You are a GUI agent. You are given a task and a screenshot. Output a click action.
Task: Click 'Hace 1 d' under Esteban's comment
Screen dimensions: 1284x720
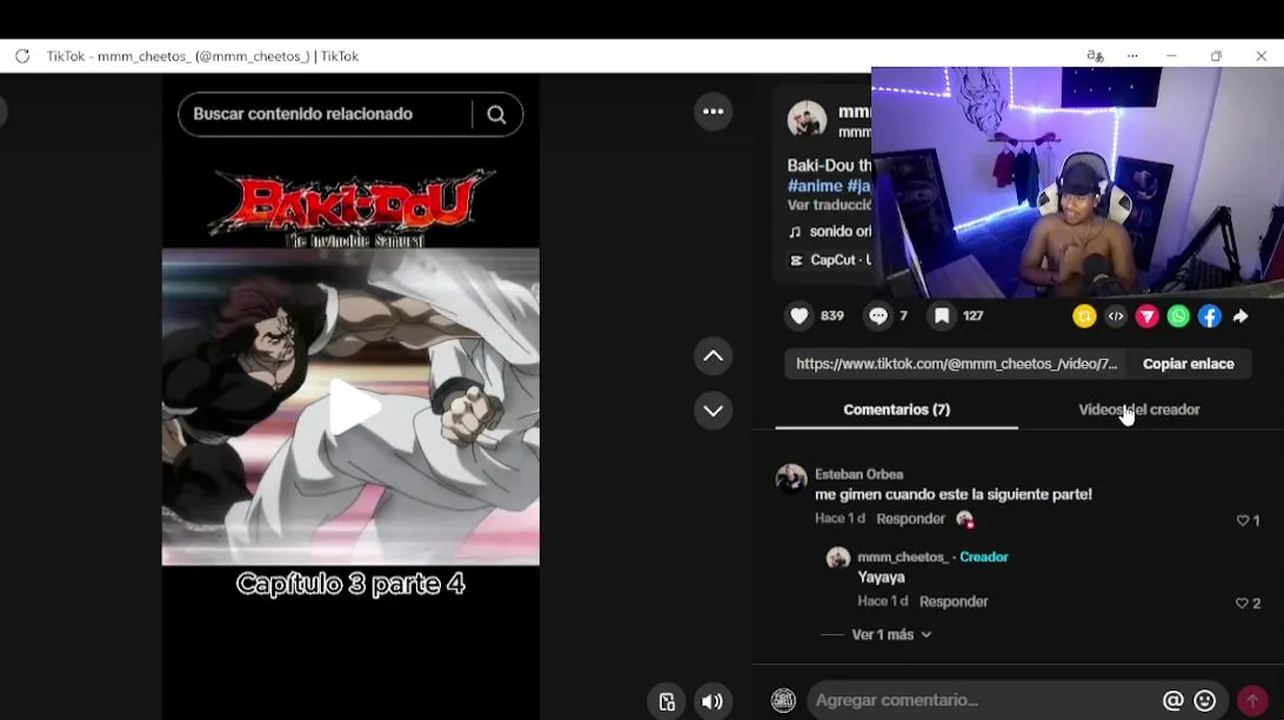840,518
